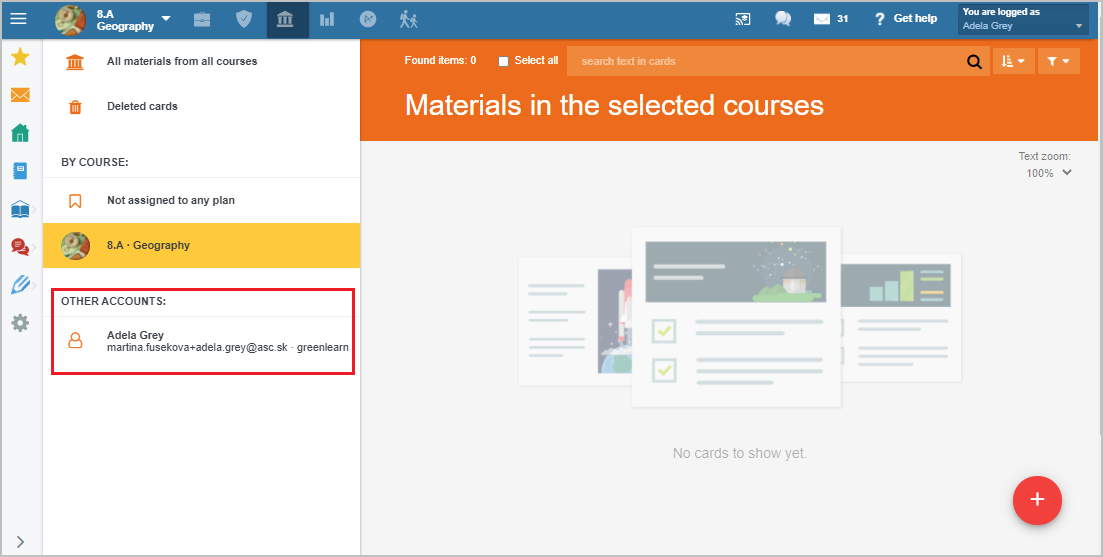Screen dimensions: 1103x557
Task: Open the bar chart results icon
Action: click(326, 20)
